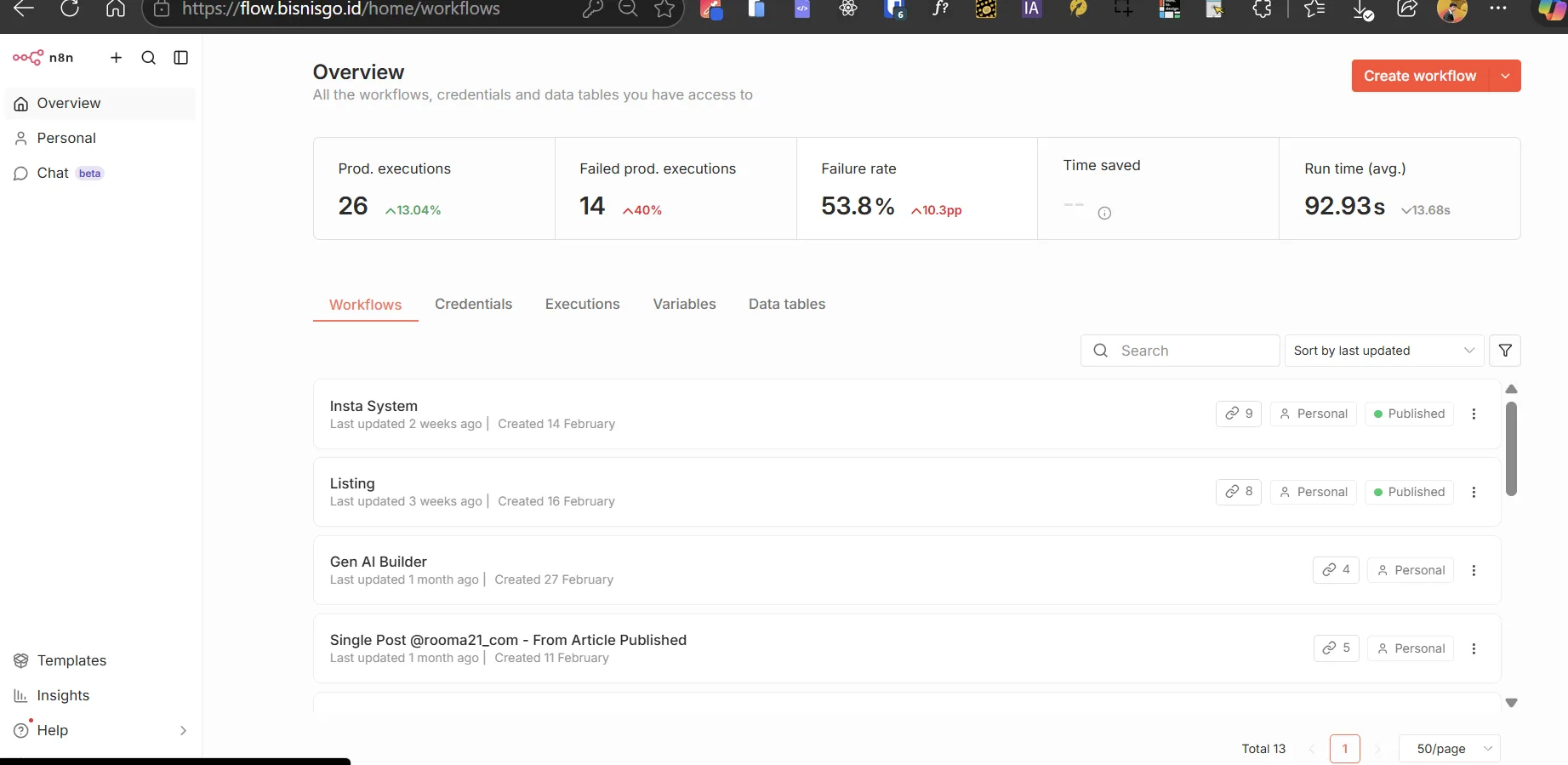1568x765 pixels.
Task: Open browser downloads icon
Action: (1361, 9)
